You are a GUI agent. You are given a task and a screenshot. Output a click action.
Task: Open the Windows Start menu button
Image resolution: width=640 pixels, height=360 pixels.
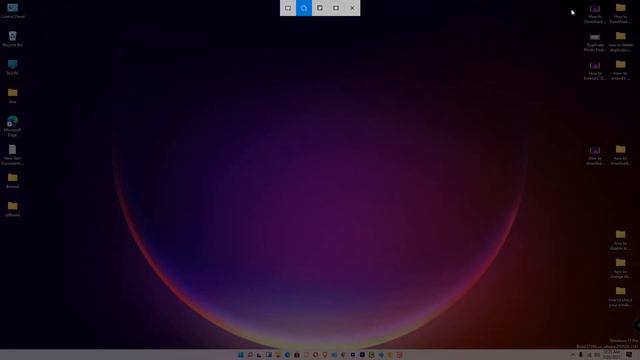click(240, 355)
